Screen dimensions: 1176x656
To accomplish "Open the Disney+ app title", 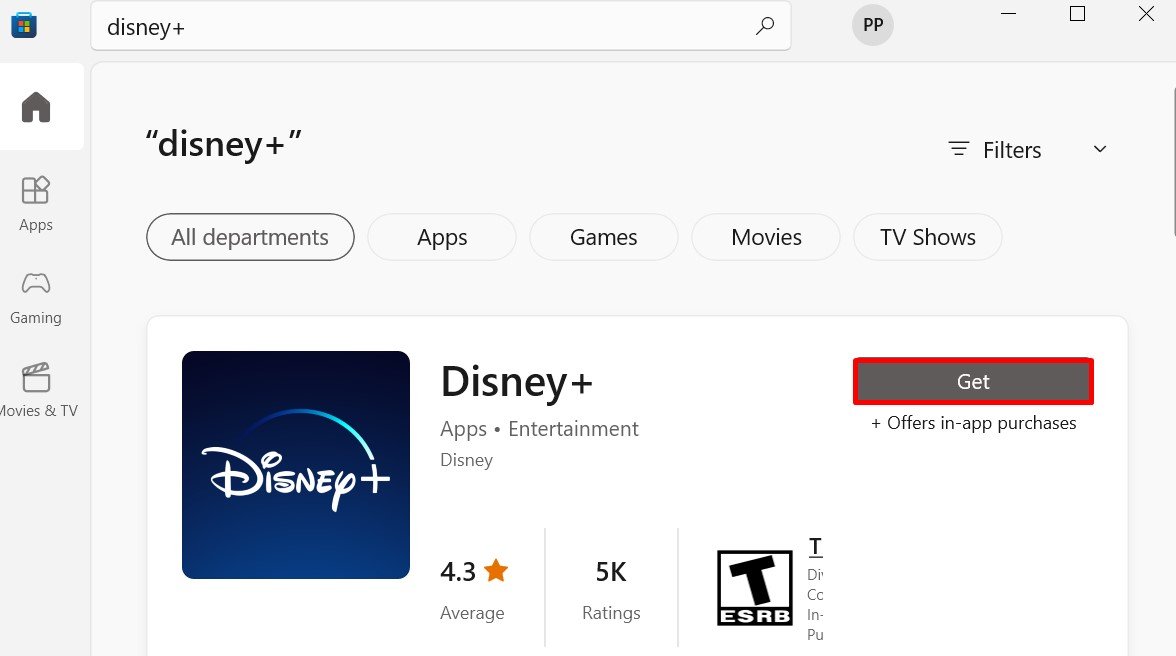I will (x=516, y=382).
